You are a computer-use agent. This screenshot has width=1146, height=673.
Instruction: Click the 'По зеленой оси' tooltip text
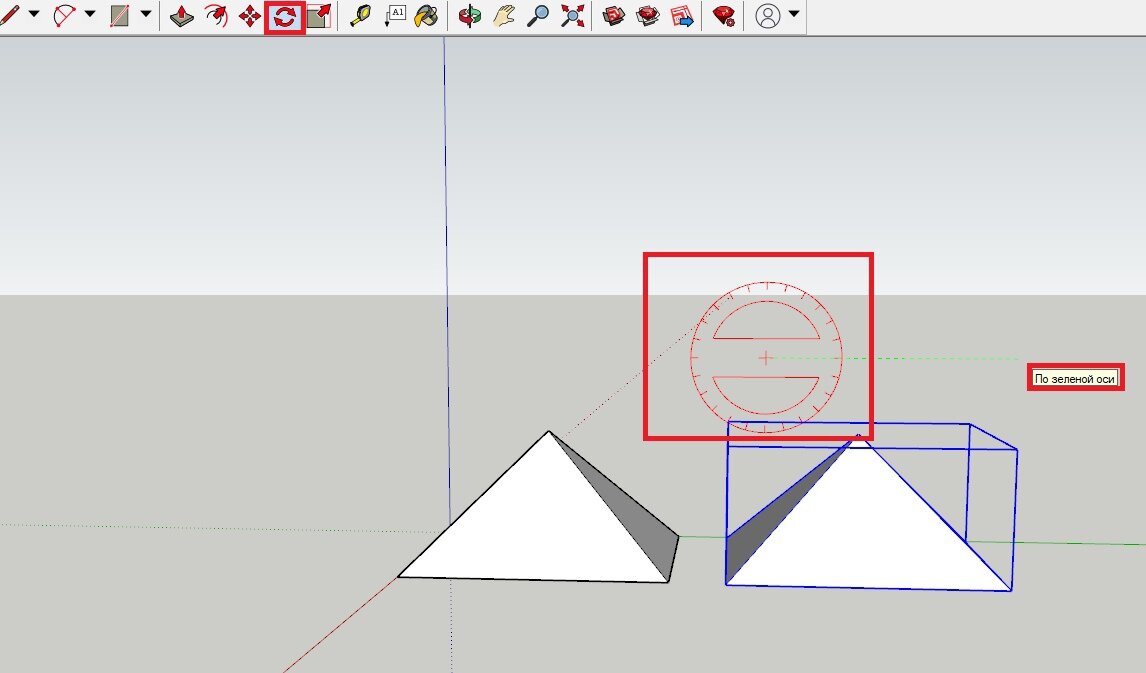(x=1075, y=379)
